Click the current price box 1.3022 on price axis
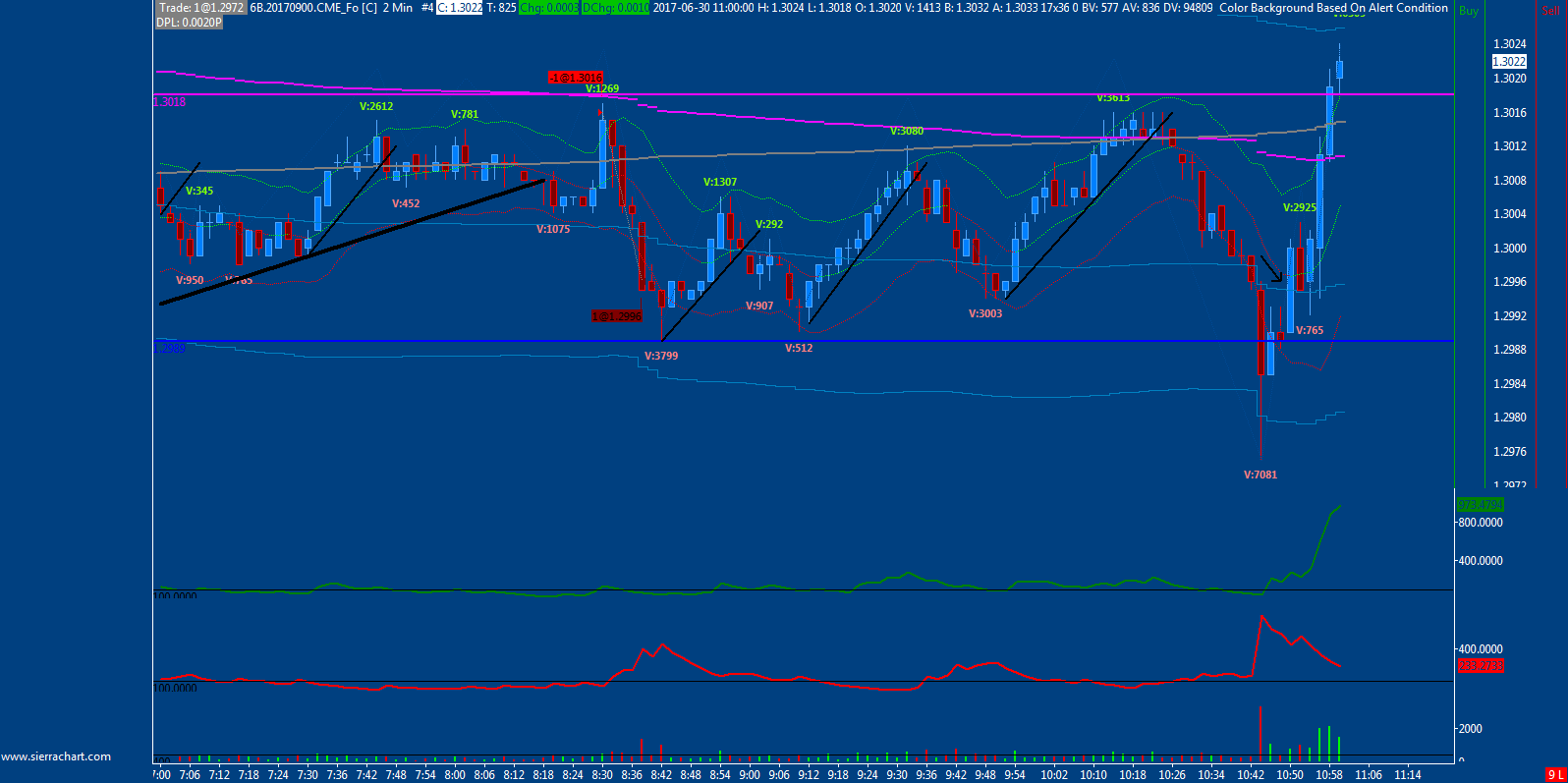The image size is (1568, 783). coord(1509,62)
